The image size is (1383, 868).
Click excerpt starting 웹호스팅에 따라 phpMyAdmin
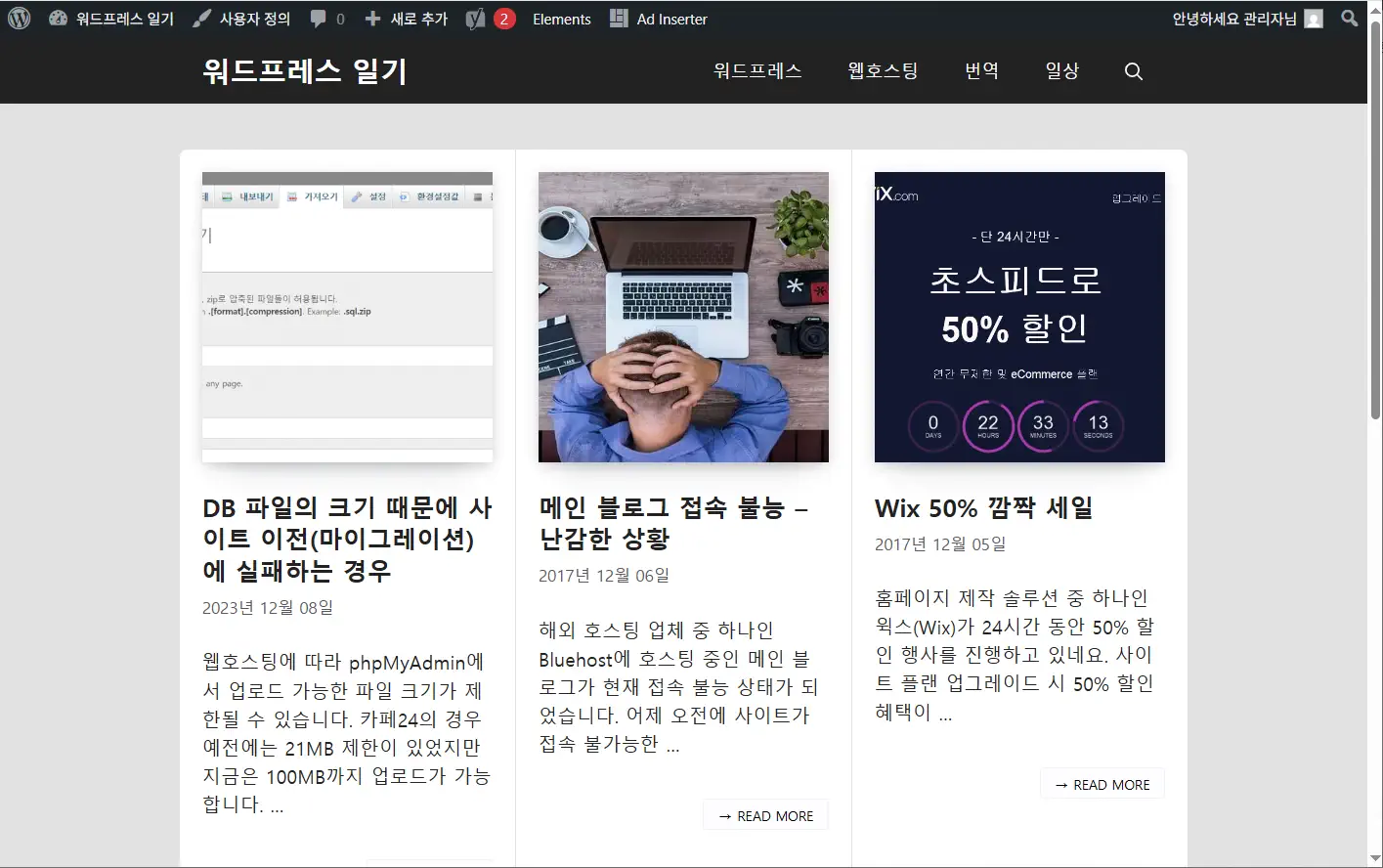(x=347, y=733)
